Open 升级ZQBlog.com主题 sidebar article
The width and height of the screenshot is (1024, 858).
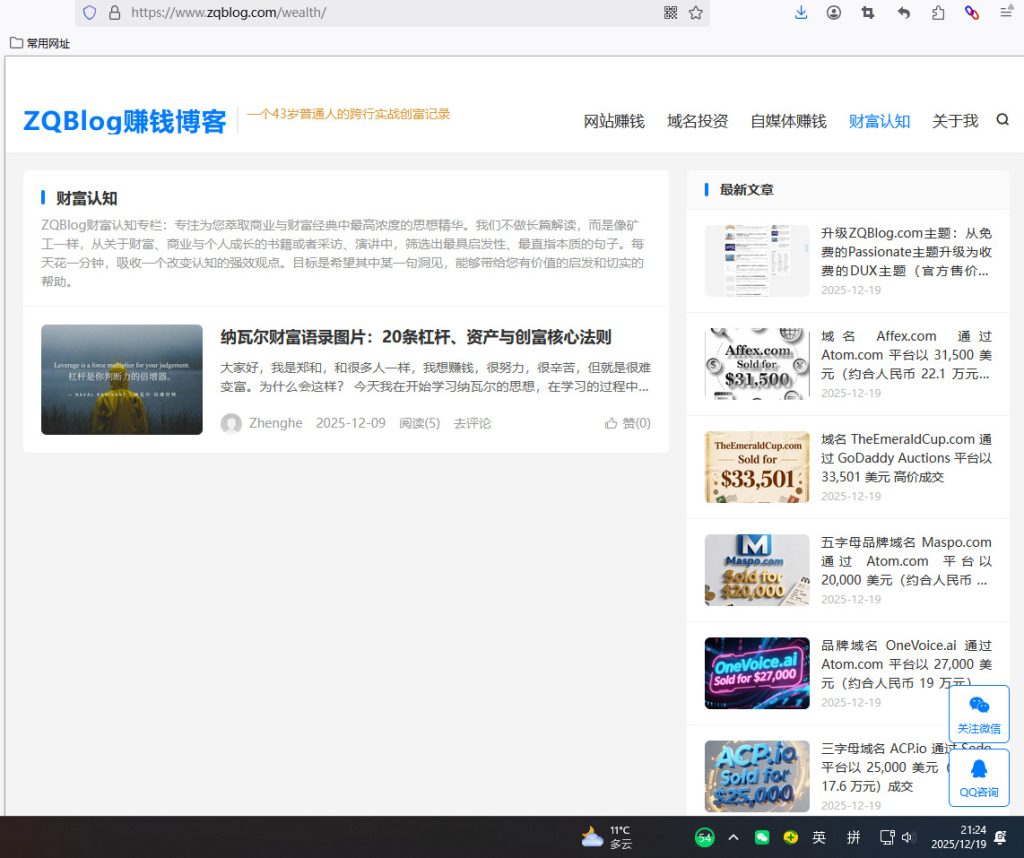point(906,251)
